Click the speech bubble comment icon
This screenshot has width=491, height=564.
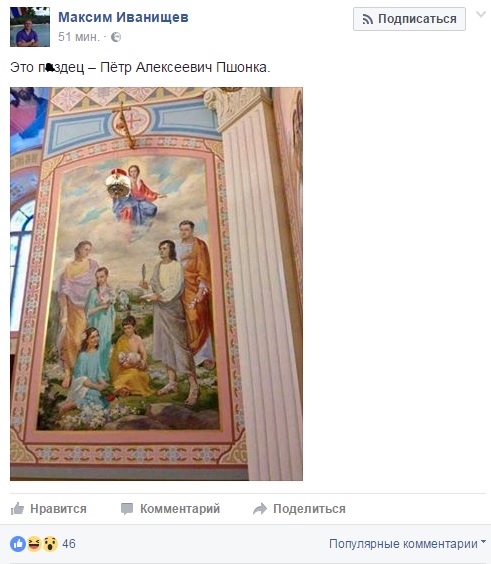[x=127, y=509]
